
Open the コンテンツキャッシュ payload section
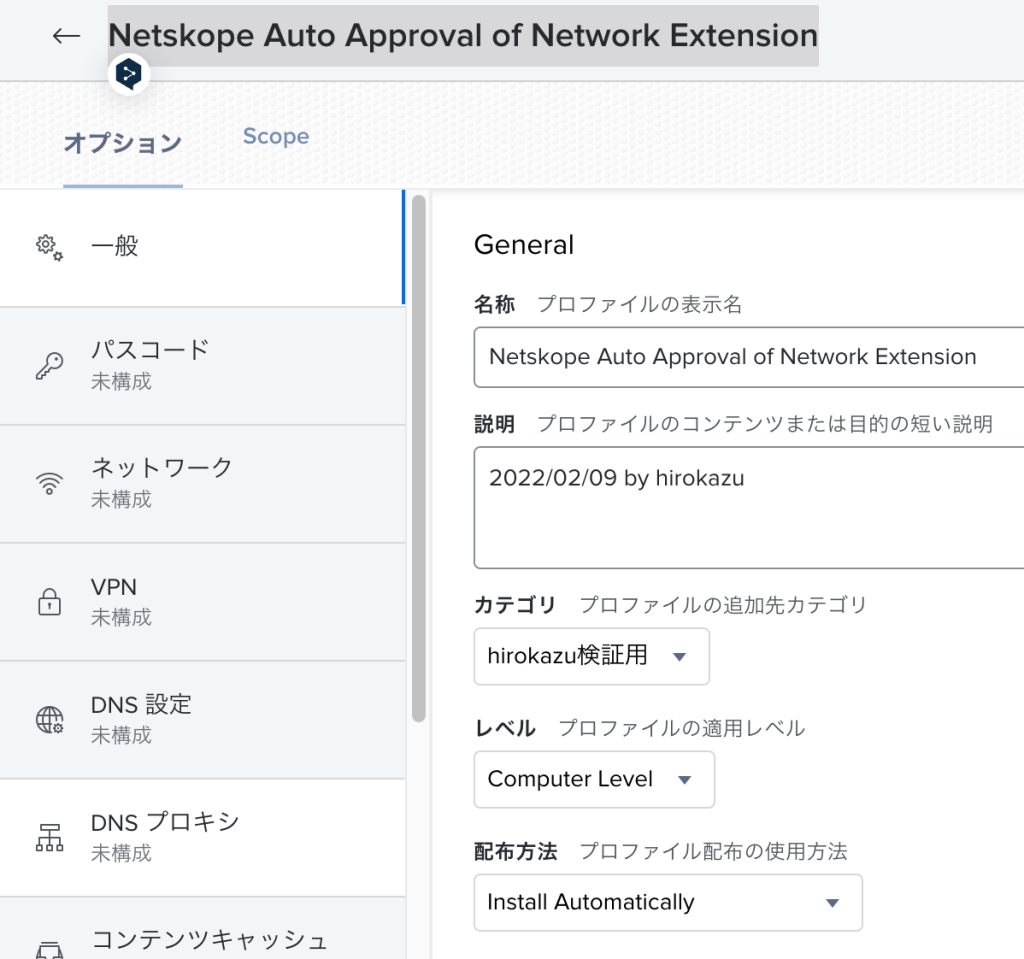(x=202, y=928)
